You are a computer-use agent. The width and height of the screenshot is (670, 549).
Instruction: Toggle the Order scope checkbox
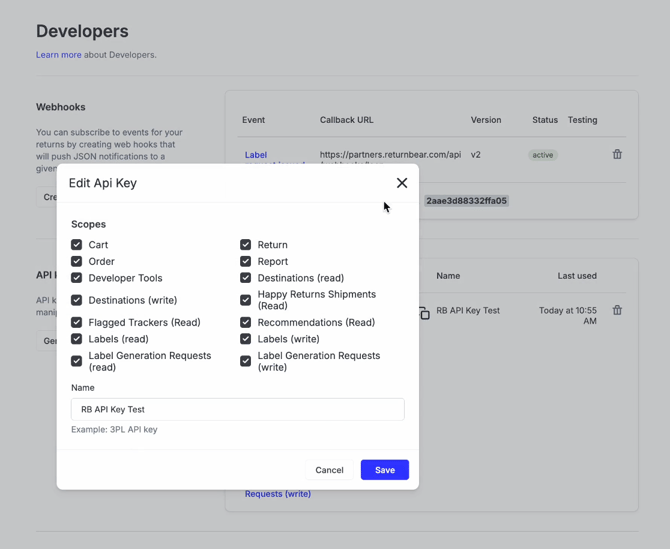[77, 262]
